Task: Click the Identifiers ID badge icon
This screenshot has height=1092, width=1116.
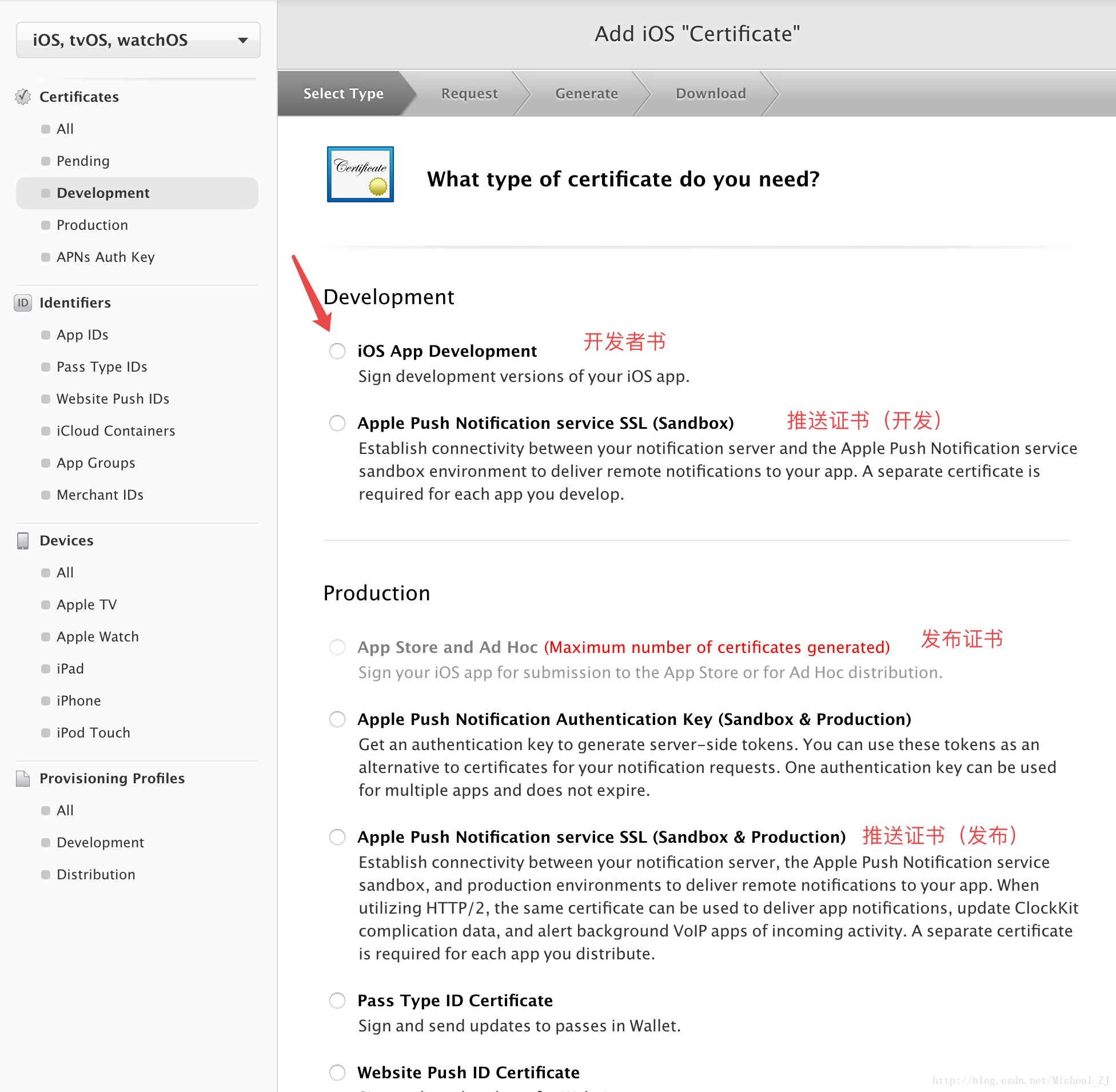Action: [23, 303]
